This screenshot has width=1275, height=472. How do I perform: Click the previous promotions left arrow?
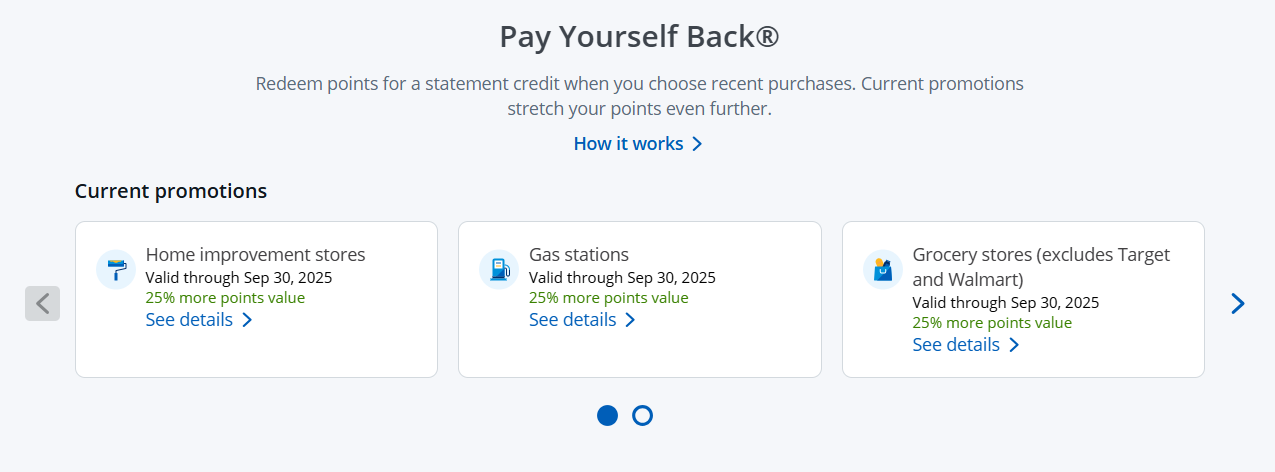pyautogui.click(x=42, y=303)
